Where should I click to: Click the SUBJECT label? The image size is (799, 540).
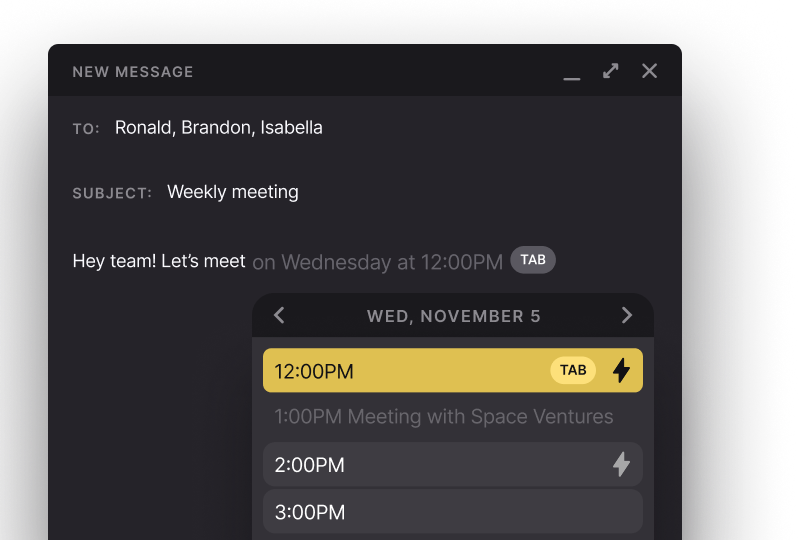click(112, 194)
